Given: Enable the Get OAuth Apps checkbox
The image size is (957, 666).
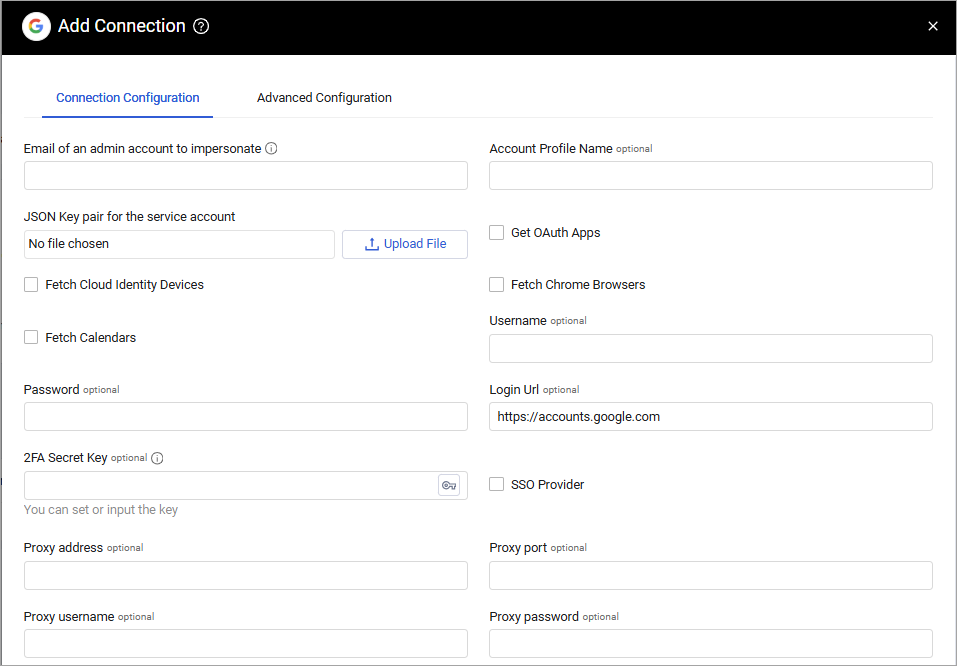Looking at the screenshot, I should tap(496, 233).
